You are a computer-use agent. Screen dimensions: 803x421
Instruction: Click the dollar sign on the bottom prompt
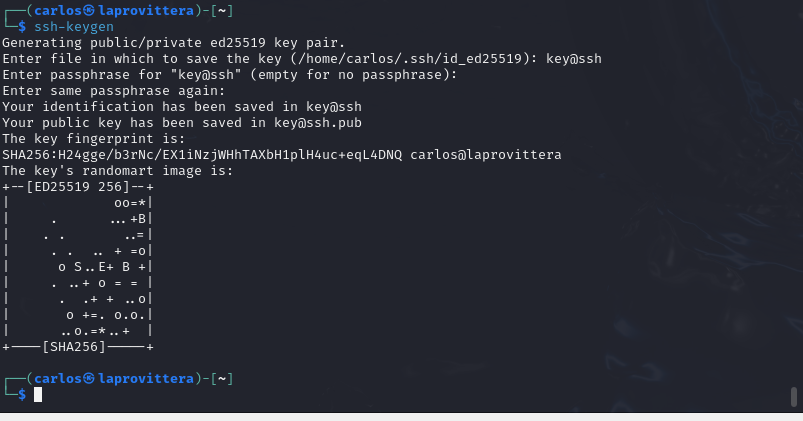(22, 394)
